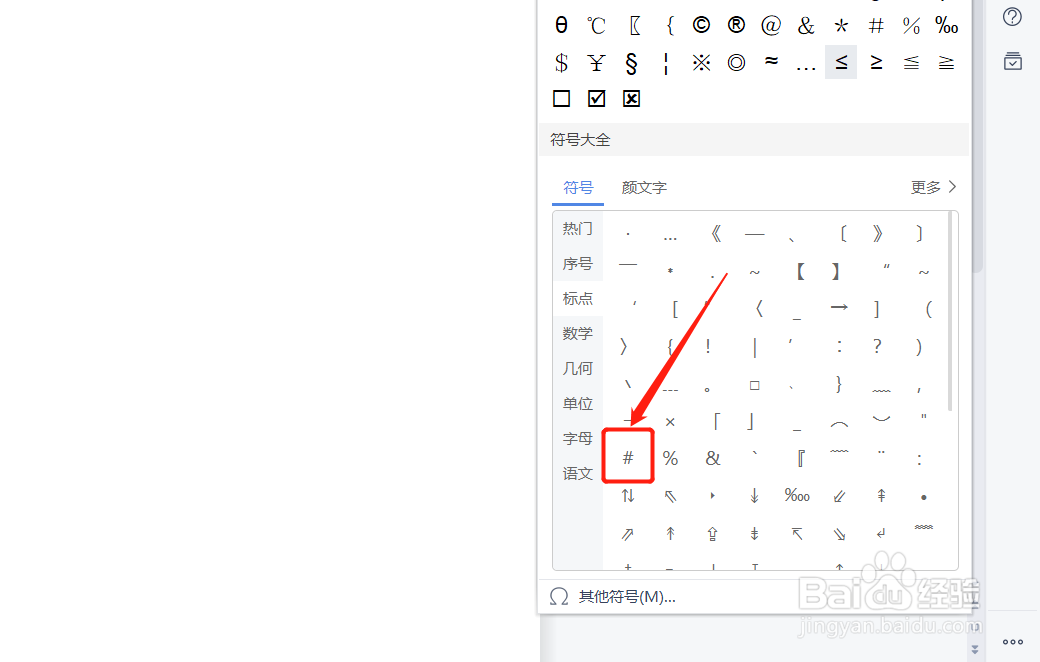This screenshot has width=1040, height=662.
Task: Insert the approximately equal ≈ symbol
Action: pyautogui.click(x=771, y=62)
